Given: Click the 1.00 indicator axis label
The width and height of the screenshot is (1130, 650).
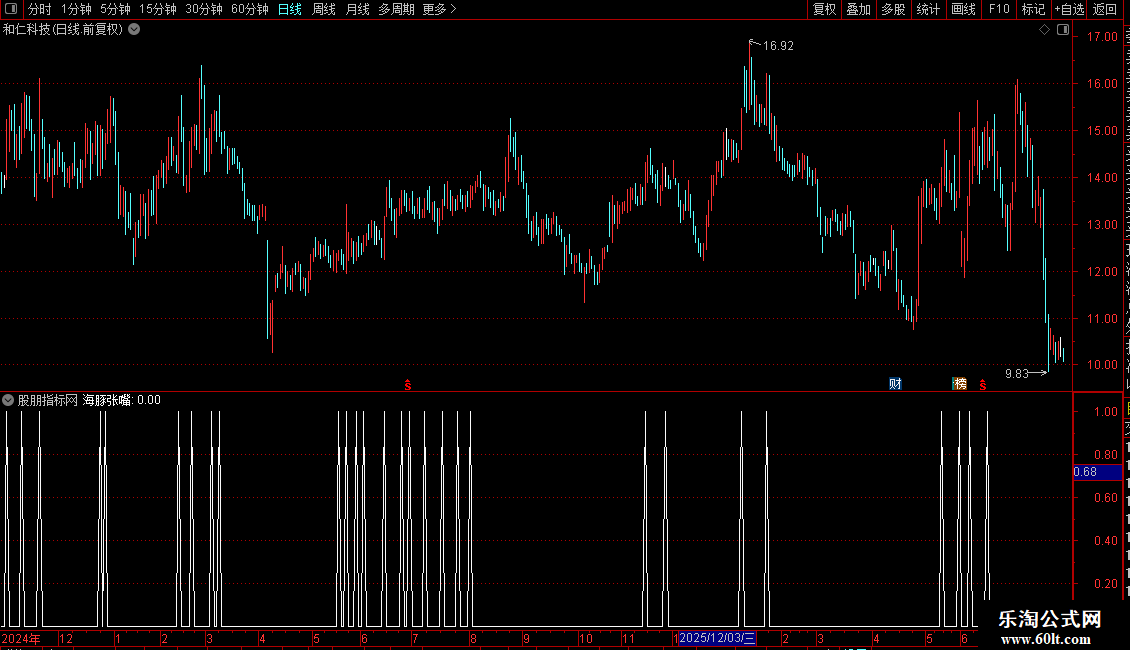Looking at the screenshot, I should coord(1106,412).
